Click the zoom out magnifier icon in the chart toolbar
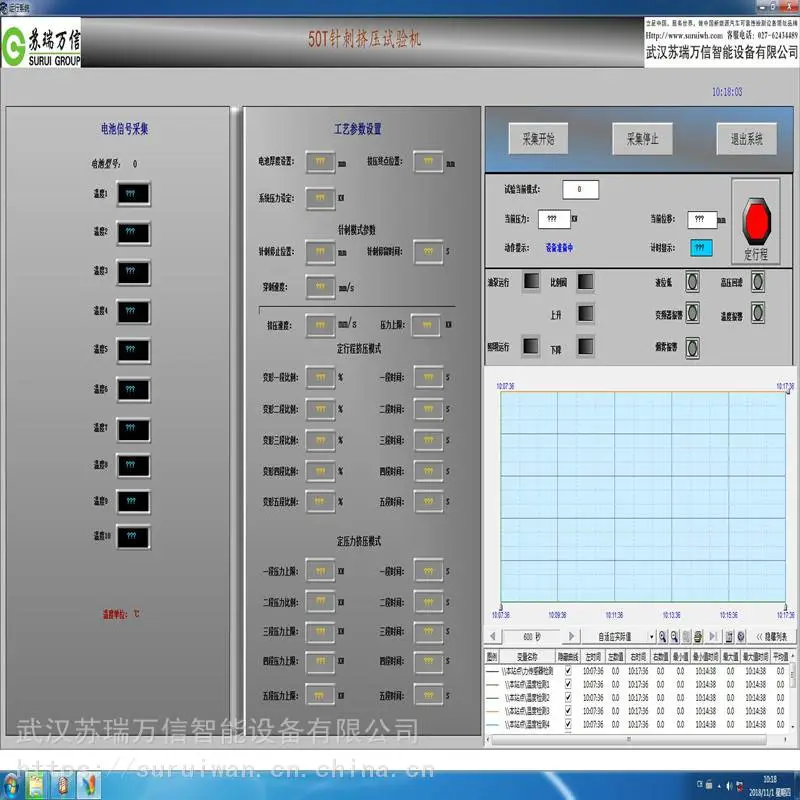 674,636
